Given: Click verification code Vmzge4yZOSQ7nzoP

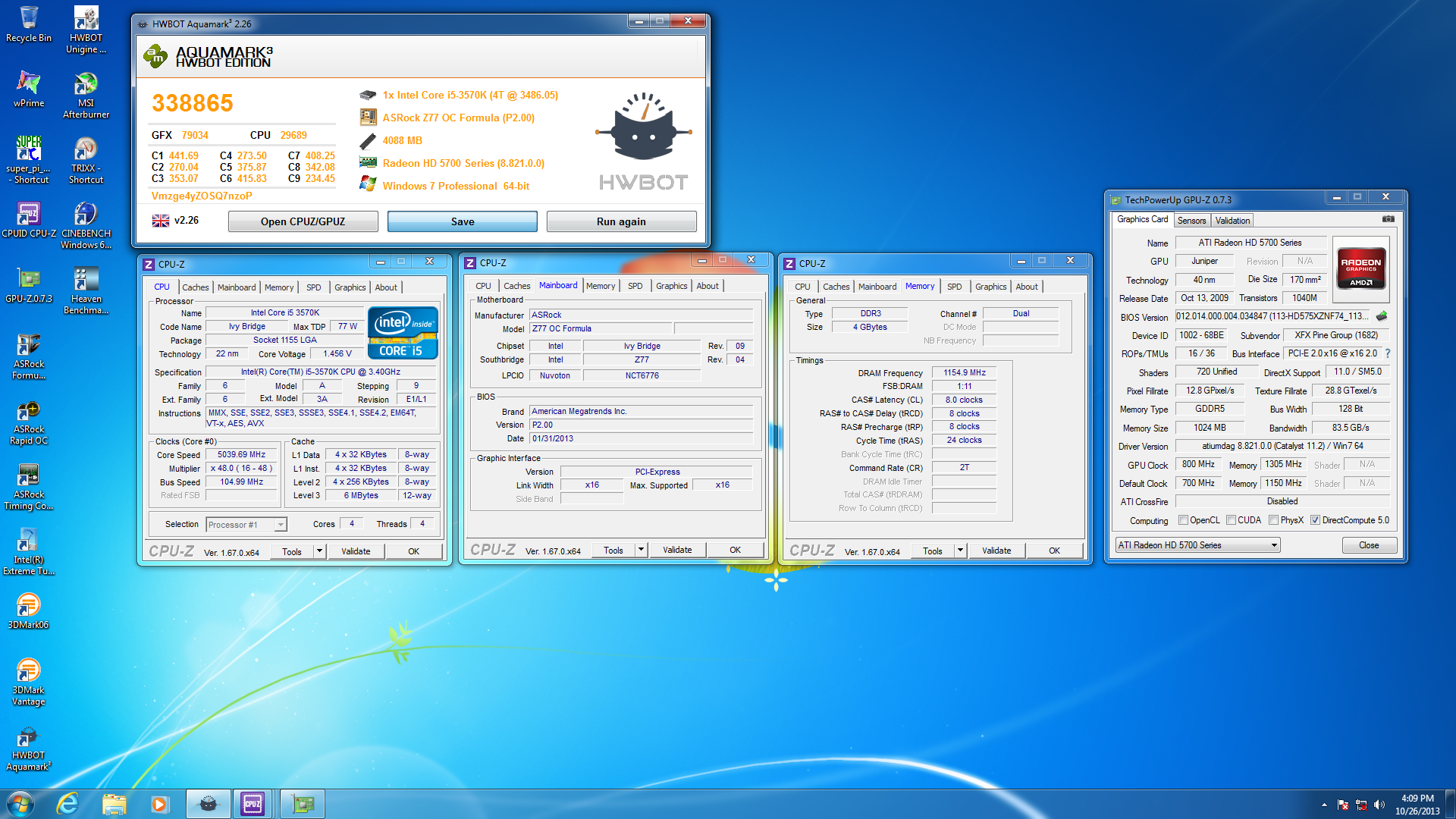Looking at the screenshot, I should (202, 196).
